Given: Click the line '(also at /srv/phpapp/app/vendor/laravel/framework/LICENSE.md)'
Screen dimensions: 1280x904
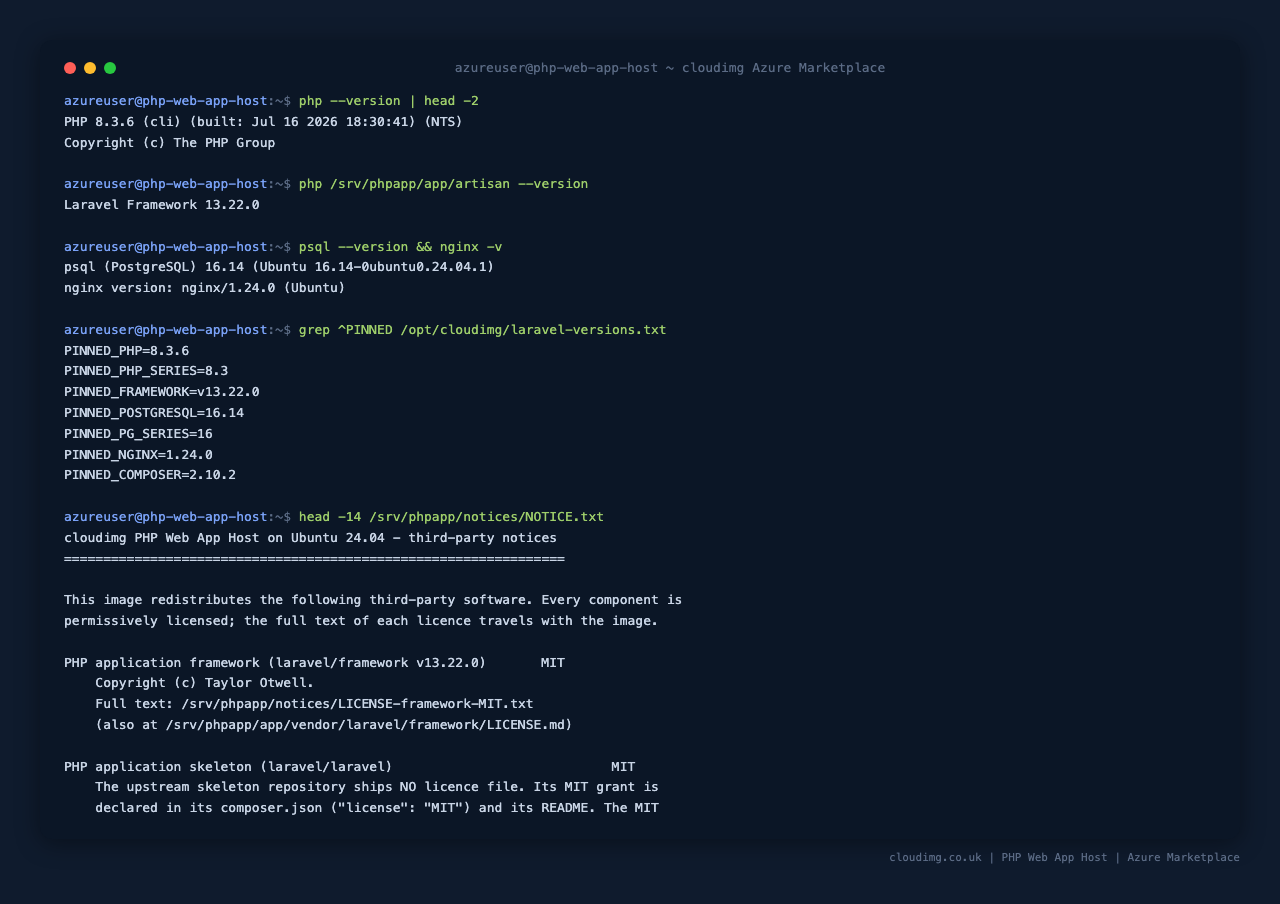Looking at the screenshot, I should pos(333,725).
